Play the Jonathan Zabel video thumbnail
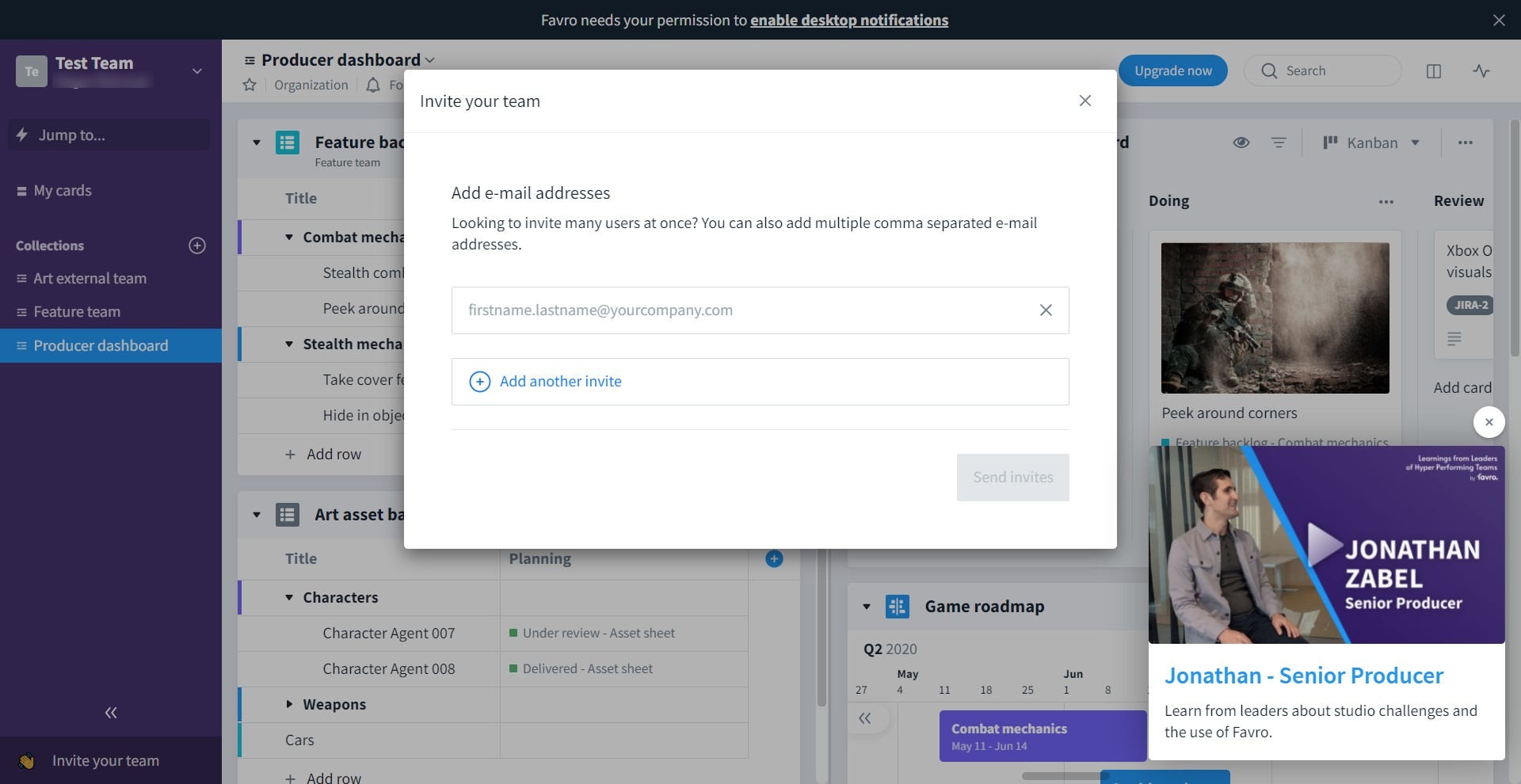 [x=1327, y=545]
